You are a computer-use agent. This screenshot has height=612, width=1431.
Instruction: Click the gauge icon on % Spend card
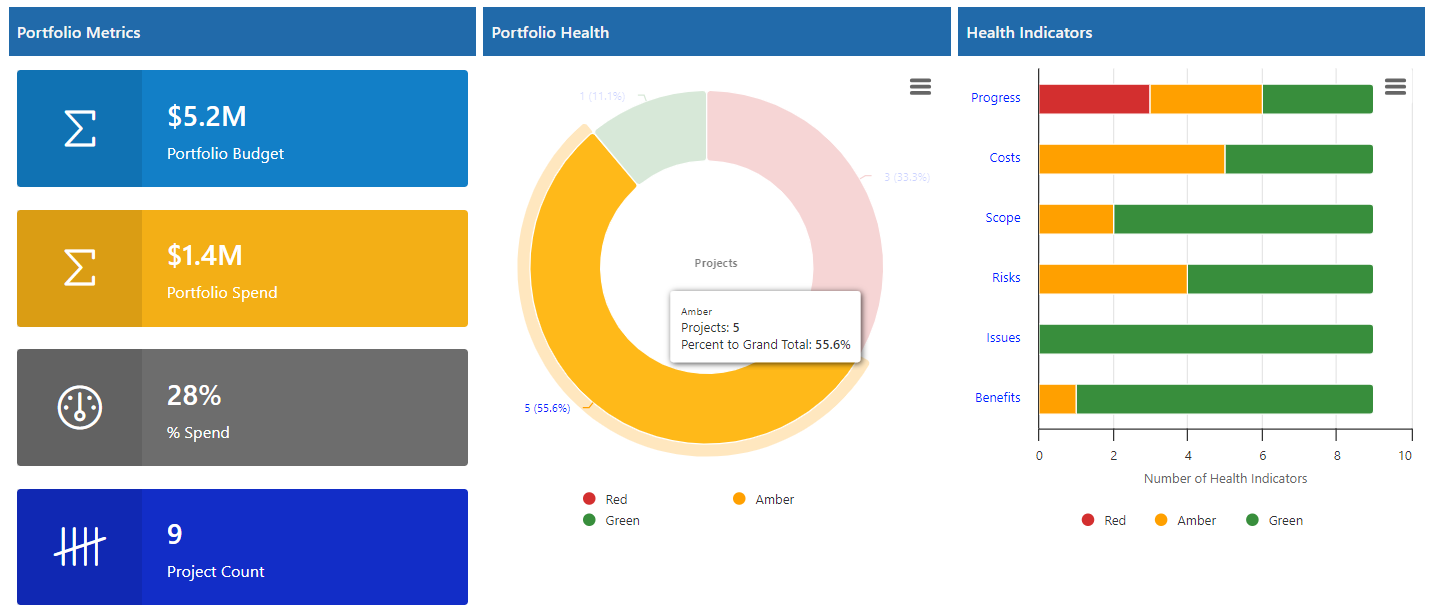click(80, 408)
